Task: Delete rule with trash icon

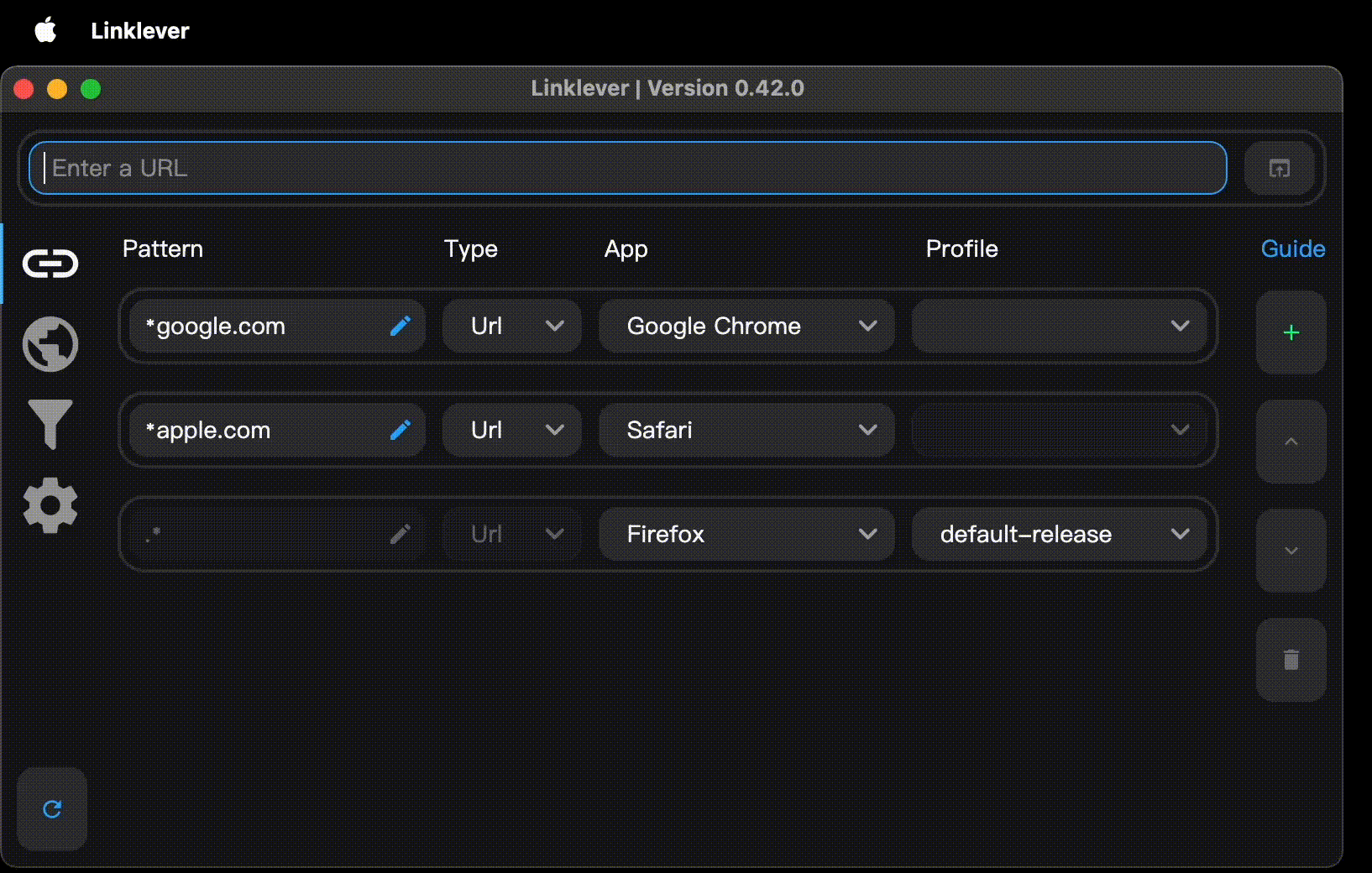Action: (1291, 660)
